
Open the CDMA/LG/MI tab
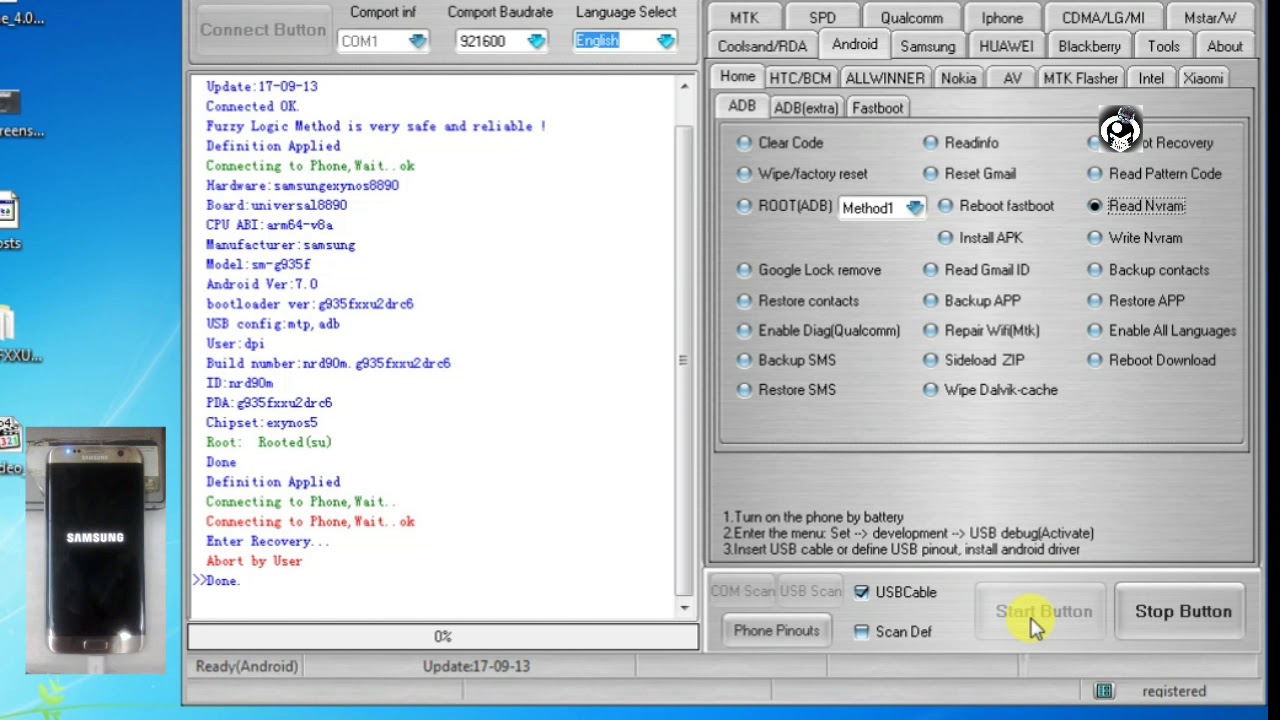1103,18
